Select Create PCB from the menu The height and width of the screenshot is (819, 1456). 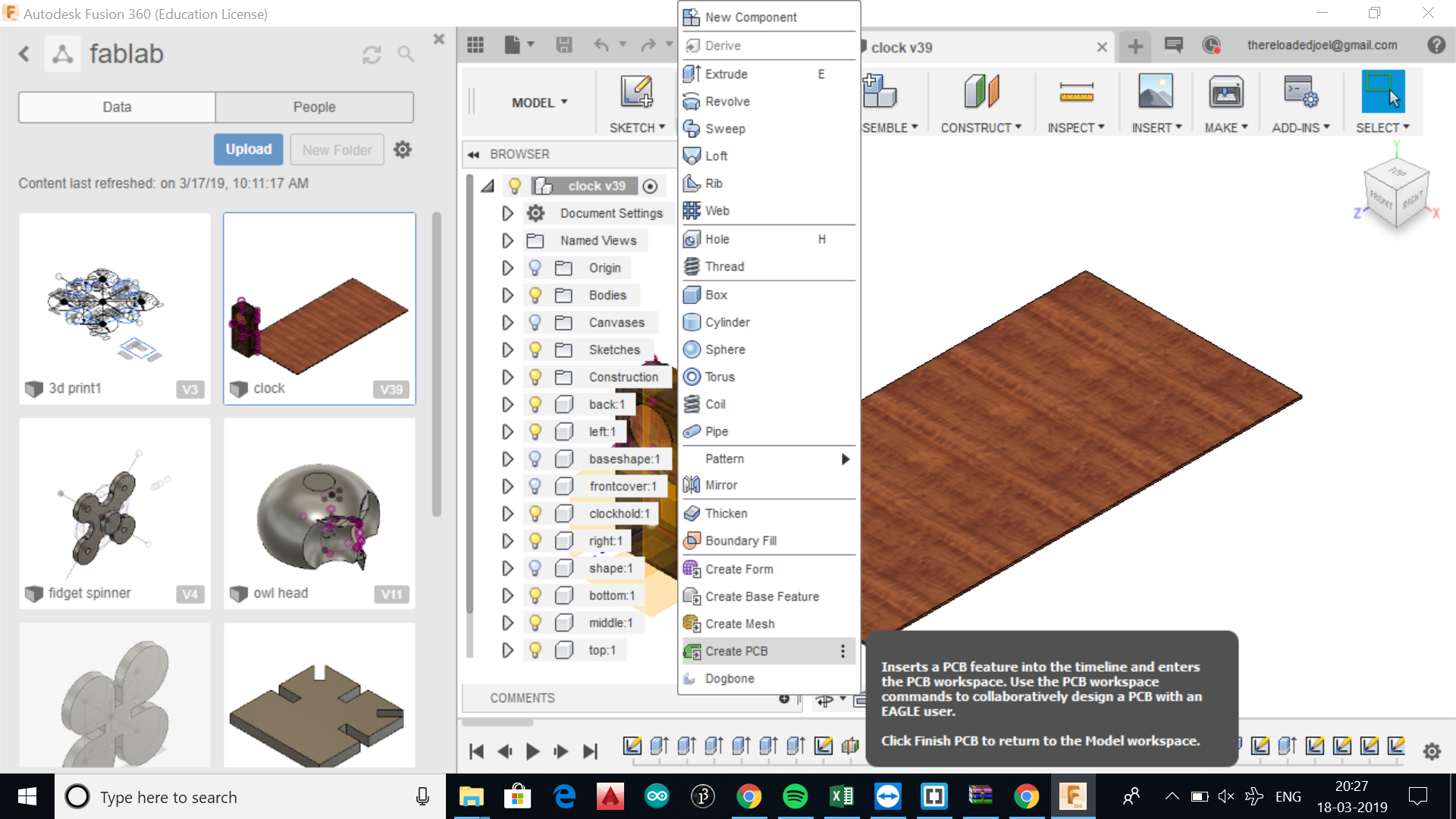736,651
